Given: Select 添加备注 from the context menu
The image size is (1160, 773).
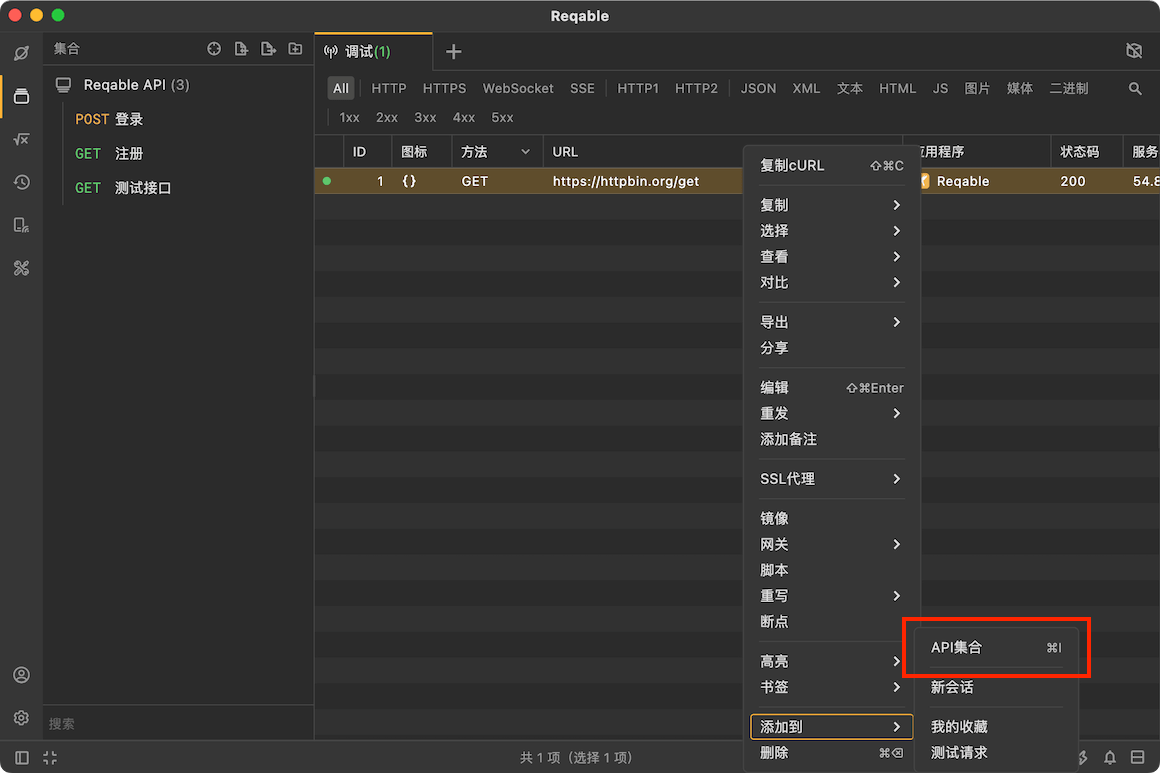Looking at the screenshot, I should point(831,439).
